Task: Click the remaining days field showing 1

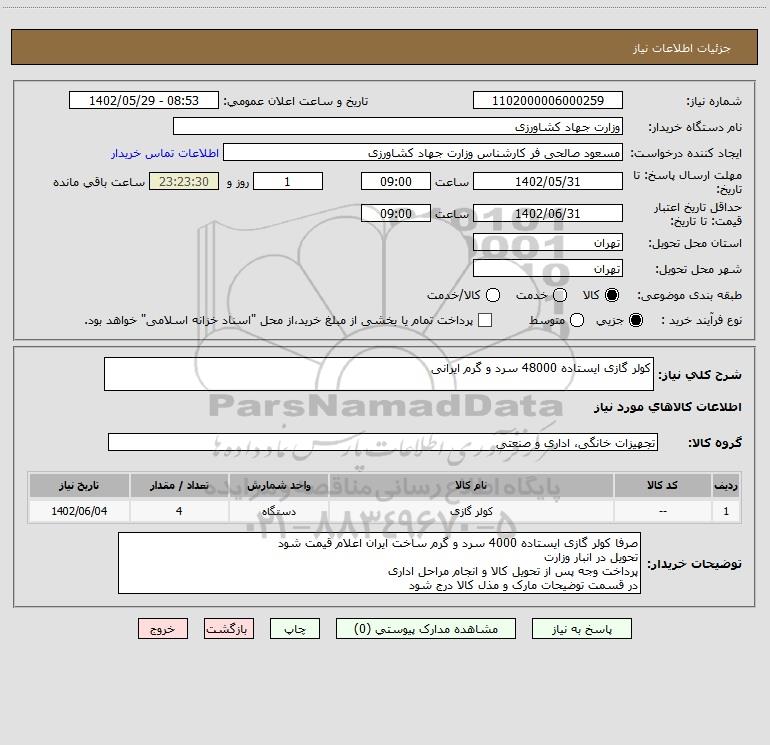Action: point(288,181)
